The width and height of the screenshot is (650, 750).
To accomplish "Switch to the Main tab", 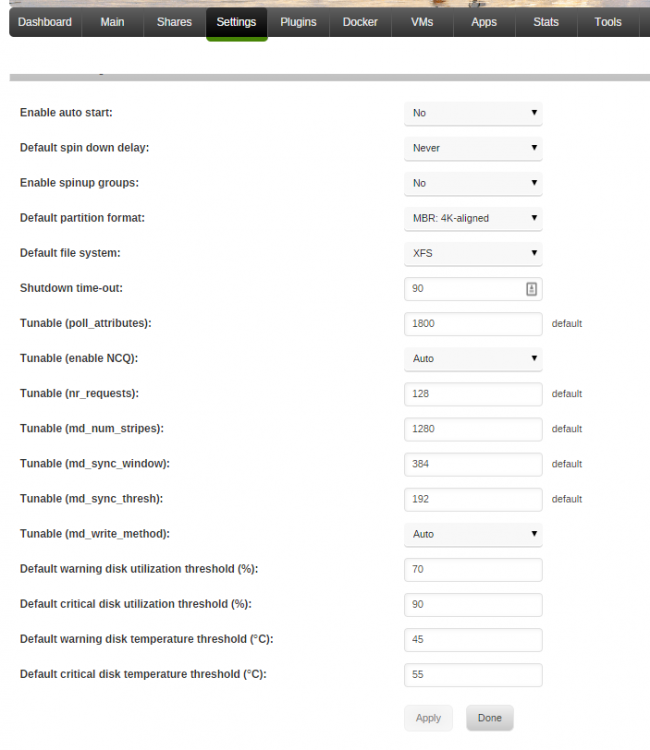I will 112,22.
